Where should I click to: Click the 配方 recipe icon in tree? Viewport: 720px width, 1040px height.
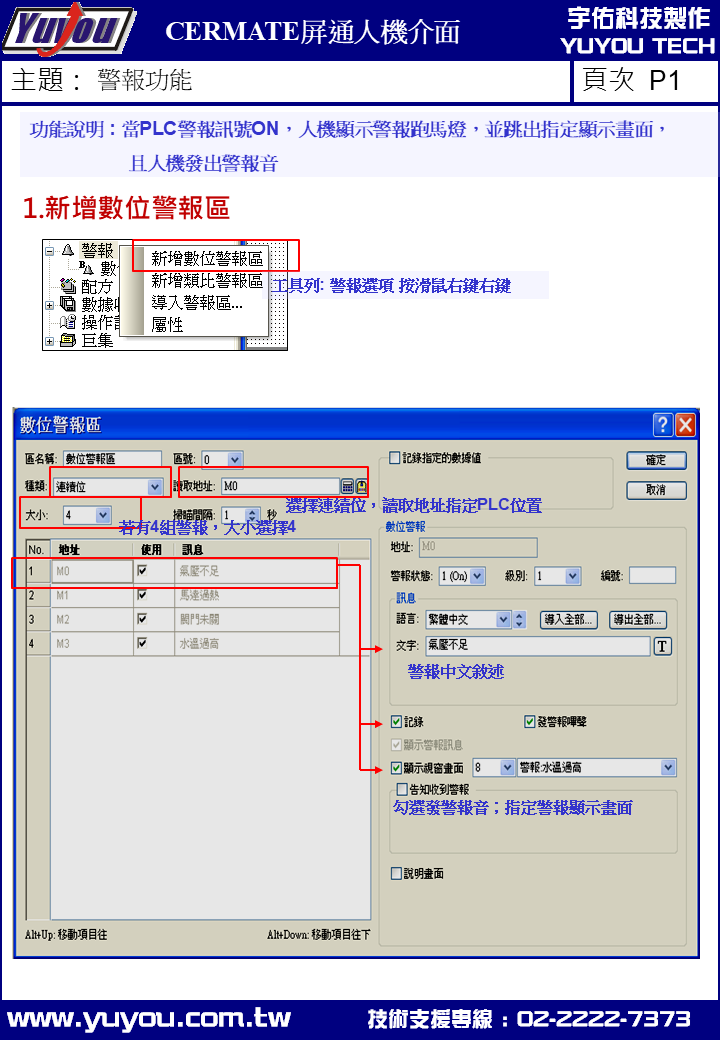[68, 286]
